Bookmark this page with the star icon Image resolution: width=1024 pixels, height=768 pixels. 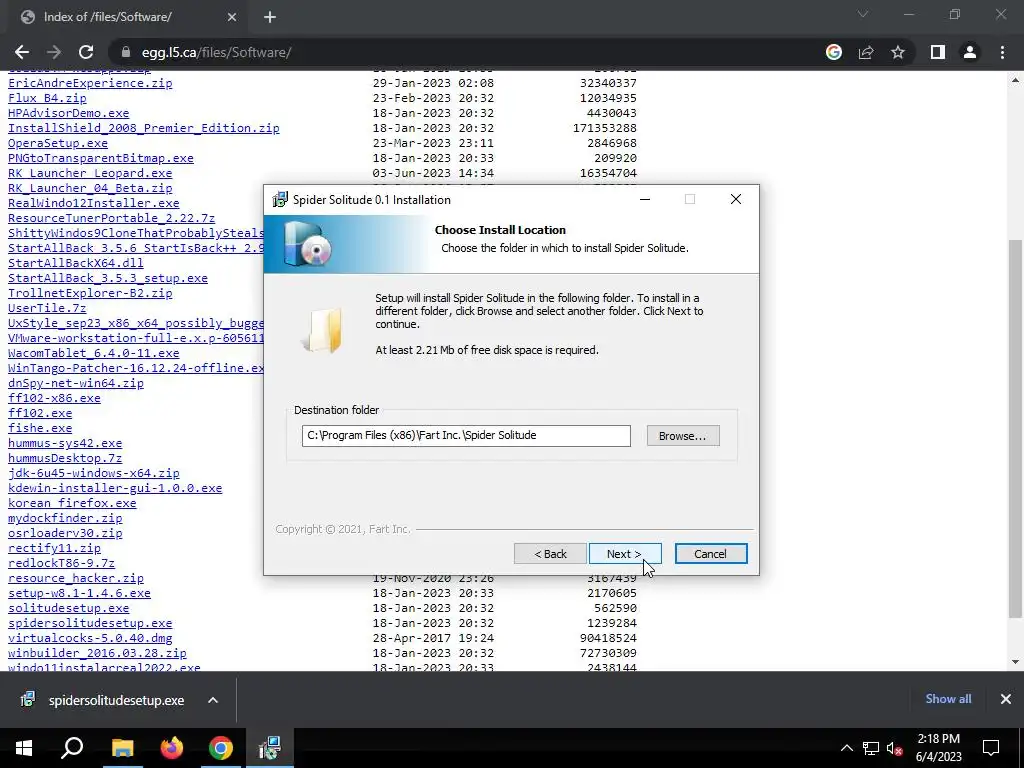[x=898, y=52]
